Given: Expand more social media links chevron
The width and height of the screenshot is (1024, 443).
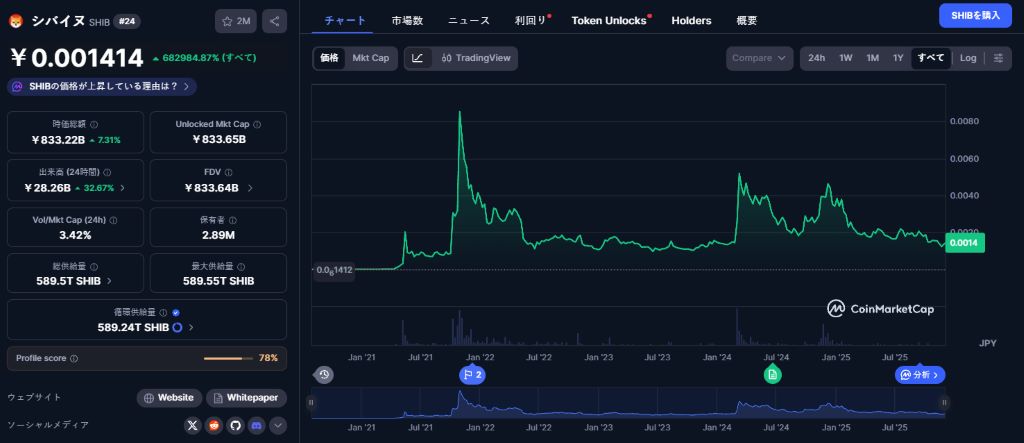Looking at the screenshot, I should (277, 425).
